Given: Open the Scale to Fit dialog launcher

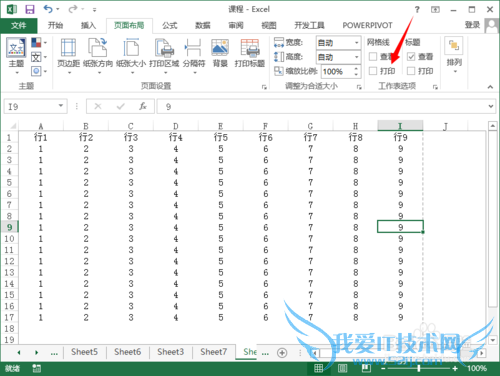Looking at the screenshot, I should [x=359, y=87].
